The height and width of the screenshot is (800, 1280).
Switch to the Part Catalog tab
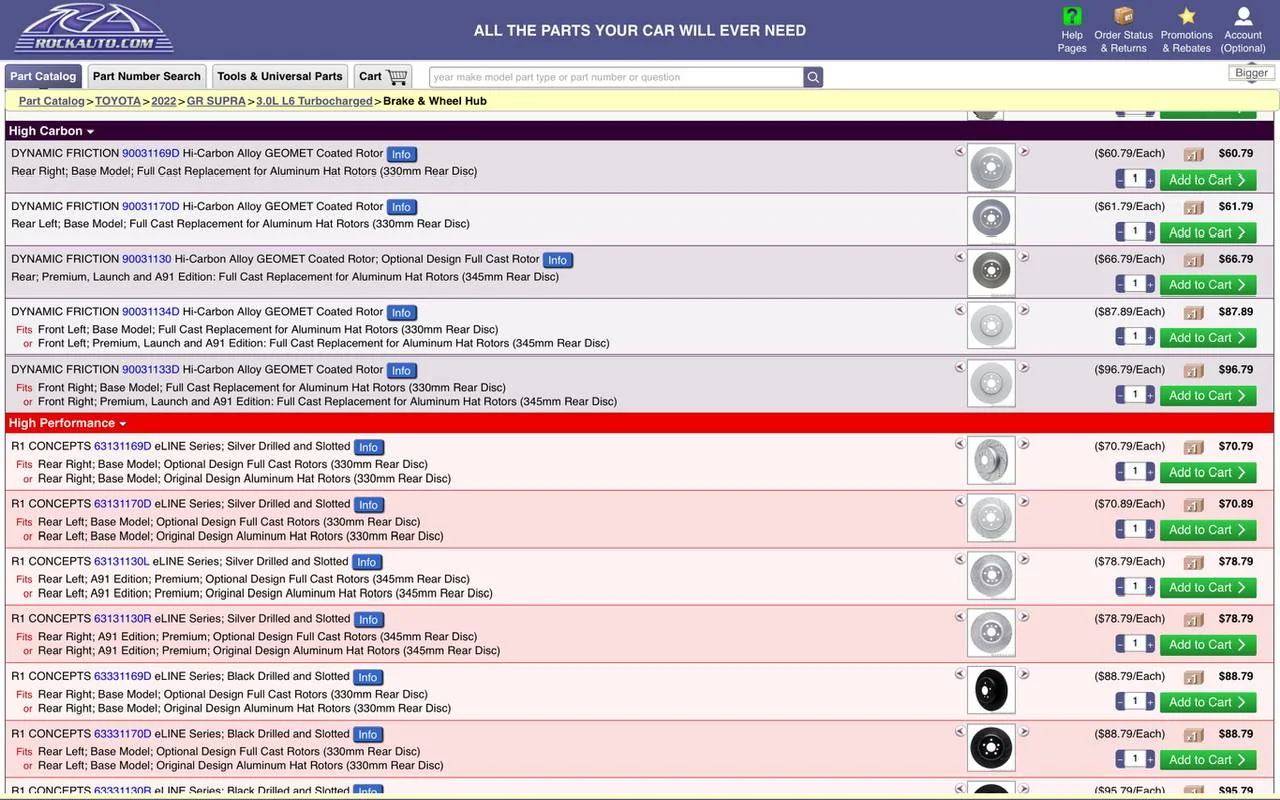(43, 76)
